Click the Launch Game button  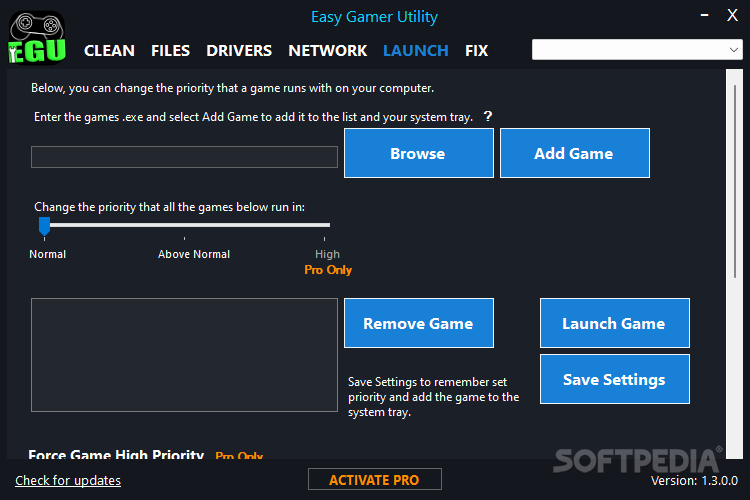(615, 323)
